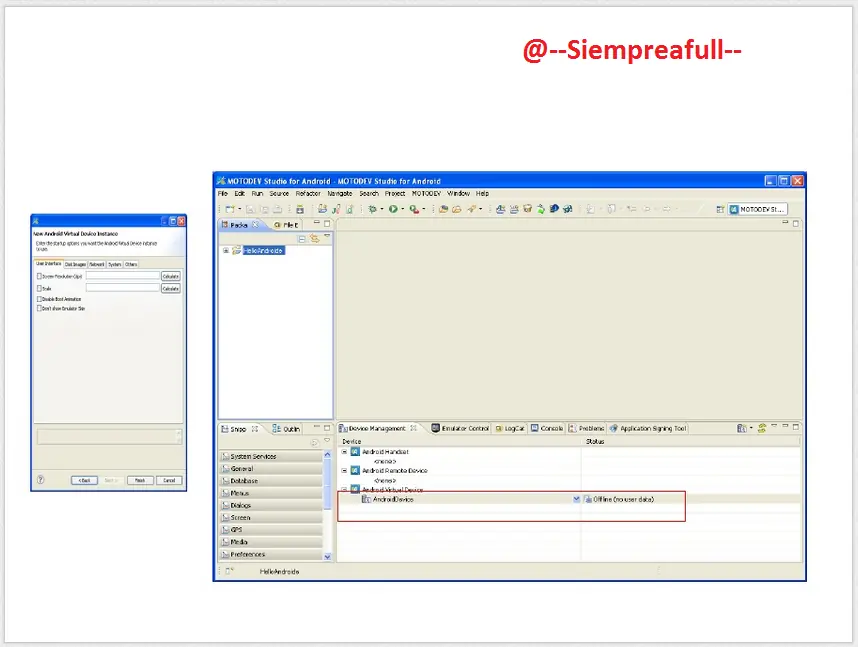Viewport: 858px width, 647px height.
Task: Enable Disable Boot Animation checkbox
Action: 39,299
